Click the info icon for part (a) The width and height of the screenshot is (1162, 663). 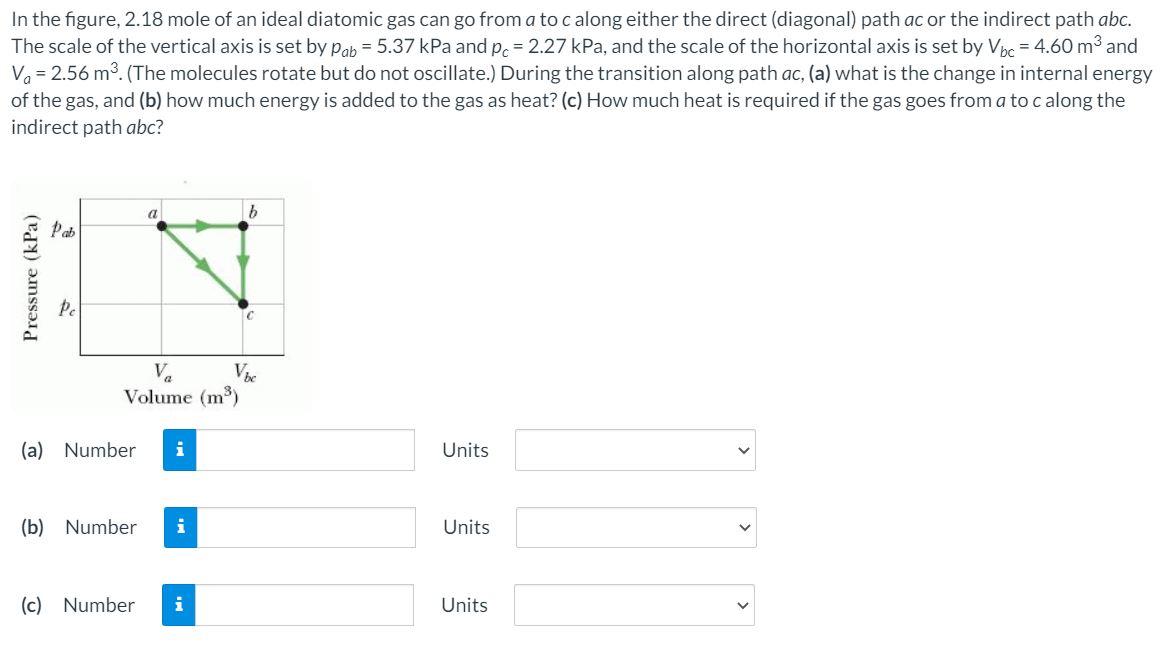(179, 450)
